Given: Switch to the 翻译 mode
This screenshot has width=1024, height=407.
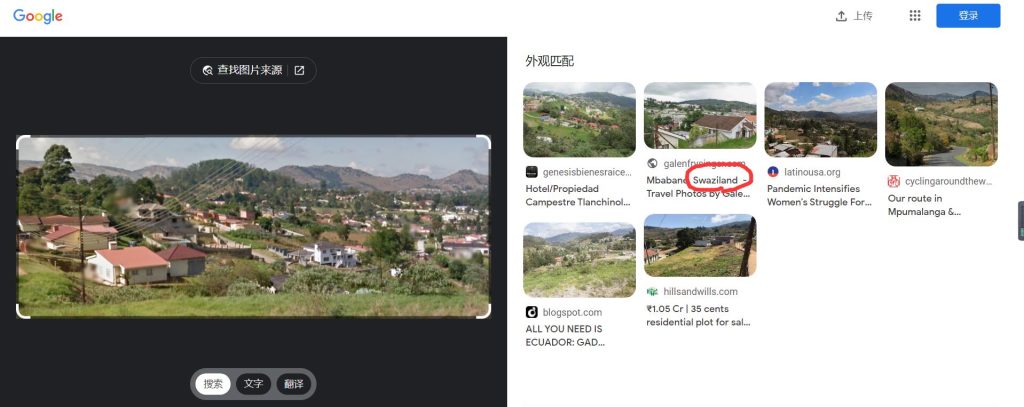Looking at the screenshot, I should tap(294, 384).
